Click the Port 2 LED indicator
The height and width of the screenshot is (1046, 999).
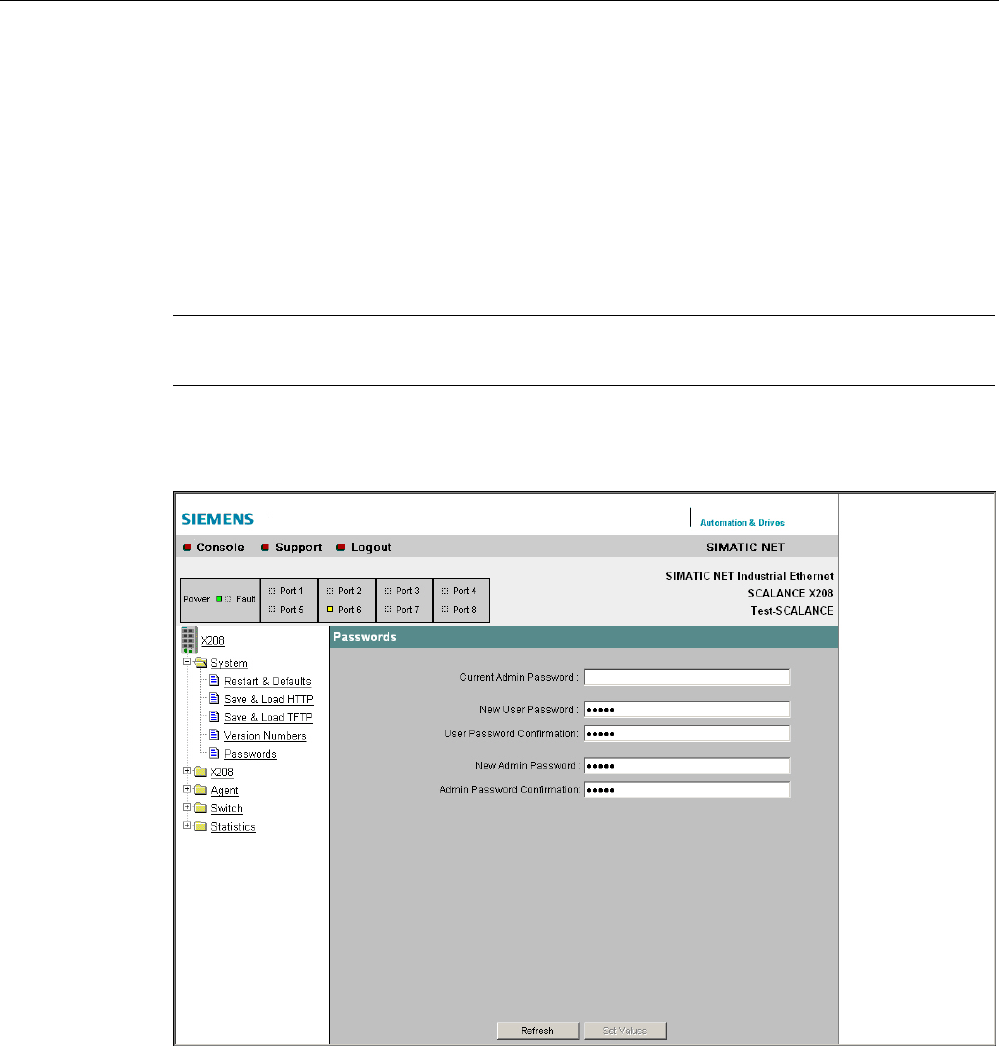tap(330, 590)
